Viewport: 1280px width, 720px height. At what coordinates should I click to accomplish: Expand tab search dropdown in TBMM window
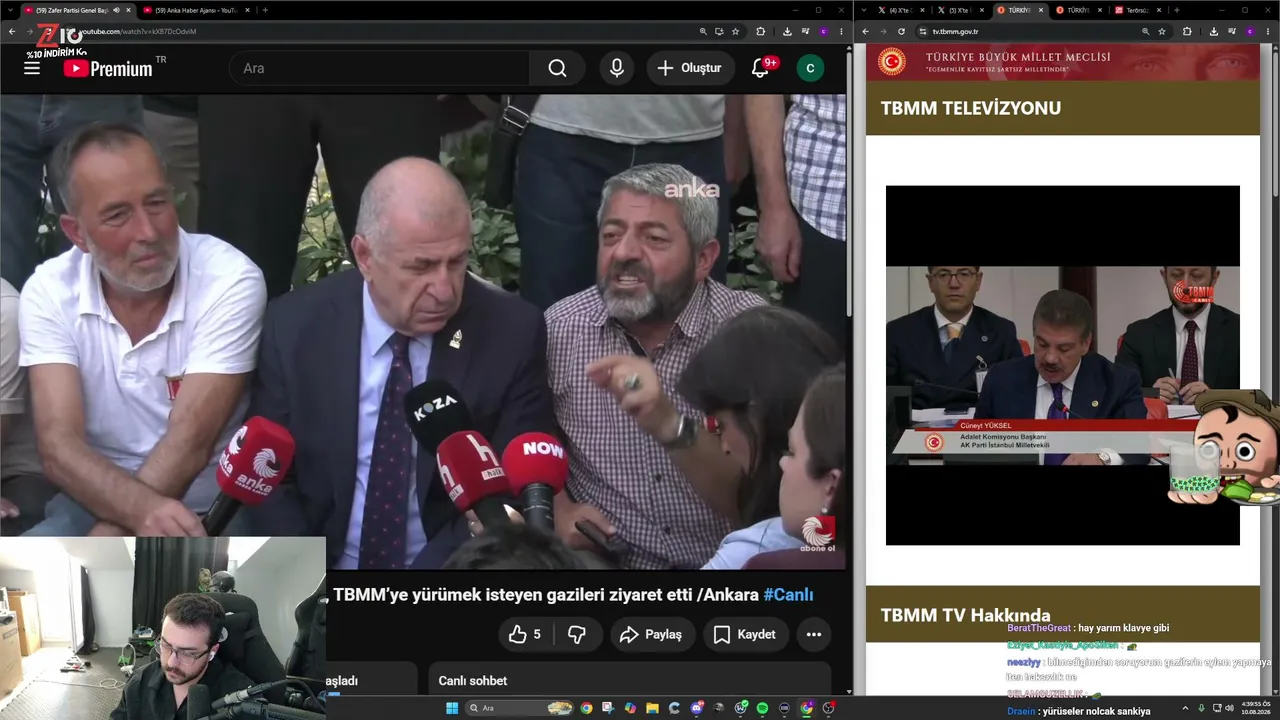(864, 10)
